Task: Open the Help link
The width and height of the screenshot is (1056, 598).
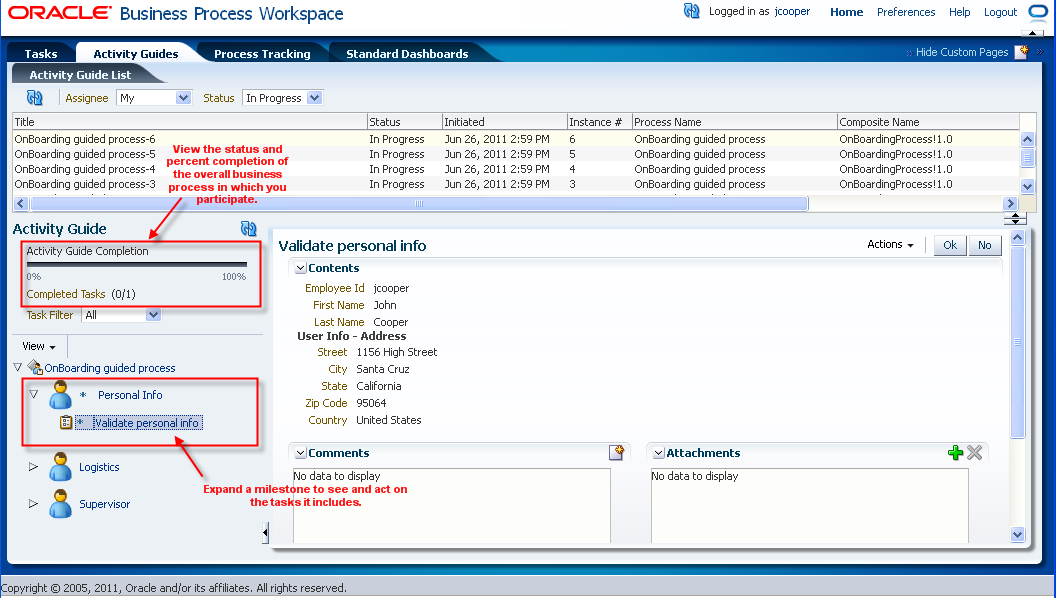Action: (x=960, y=11)
